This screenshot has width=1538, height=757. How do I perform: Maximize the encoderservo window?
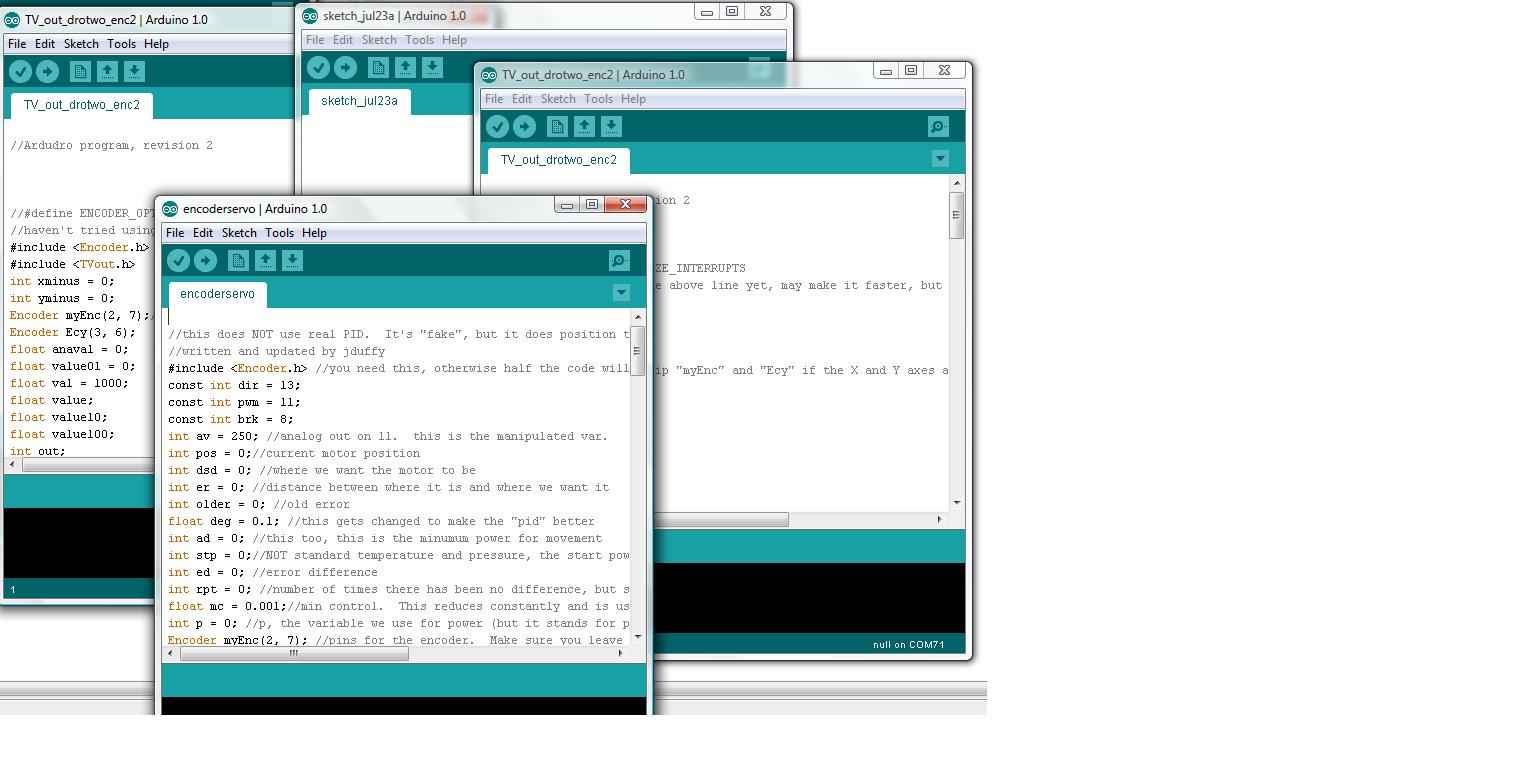pos(592,204)
